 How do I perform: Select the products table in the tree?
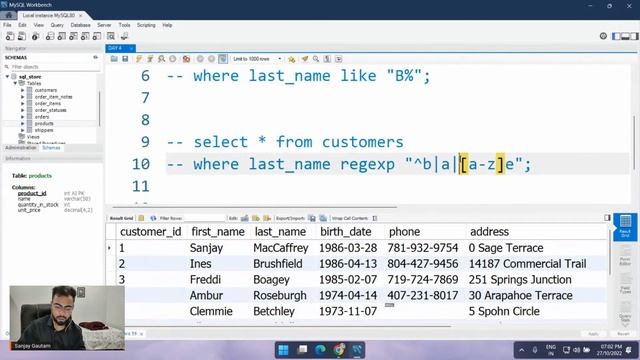coord(44,123)
